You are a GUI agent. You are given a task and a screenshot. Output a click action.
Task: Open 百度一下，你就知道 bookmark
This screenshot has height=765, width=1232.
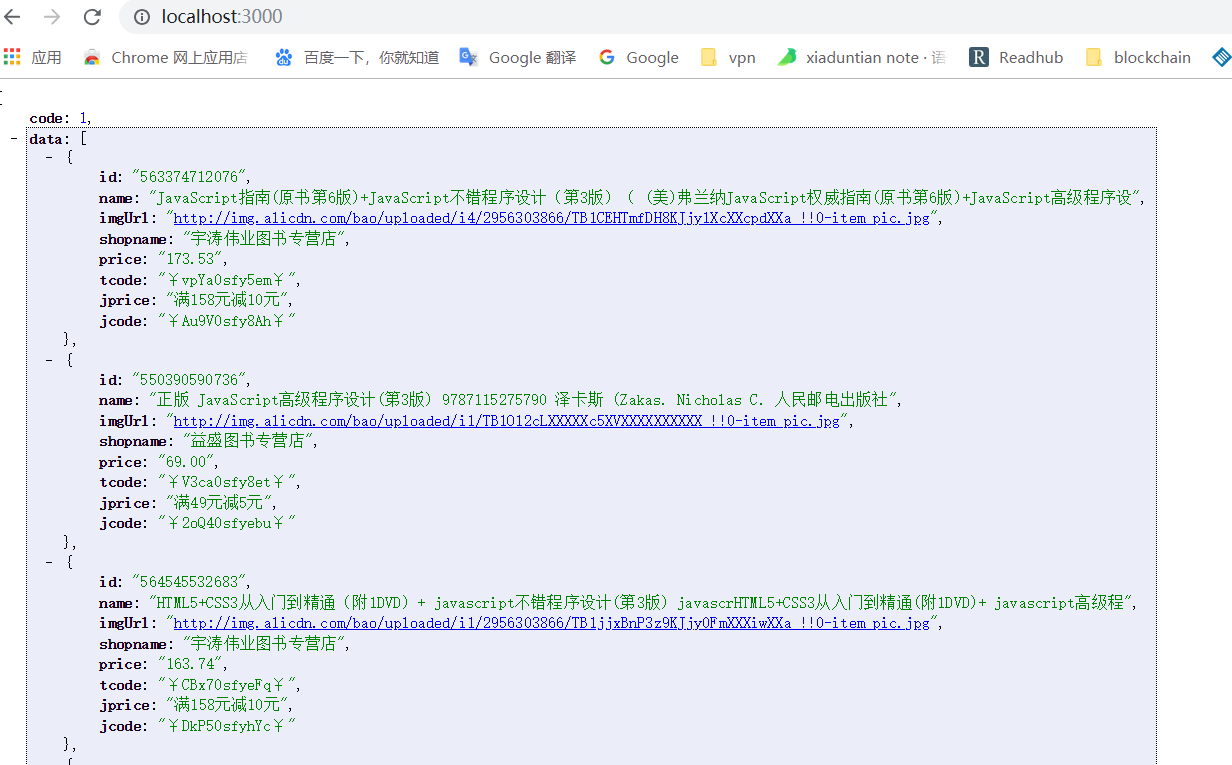coord(357,57)
